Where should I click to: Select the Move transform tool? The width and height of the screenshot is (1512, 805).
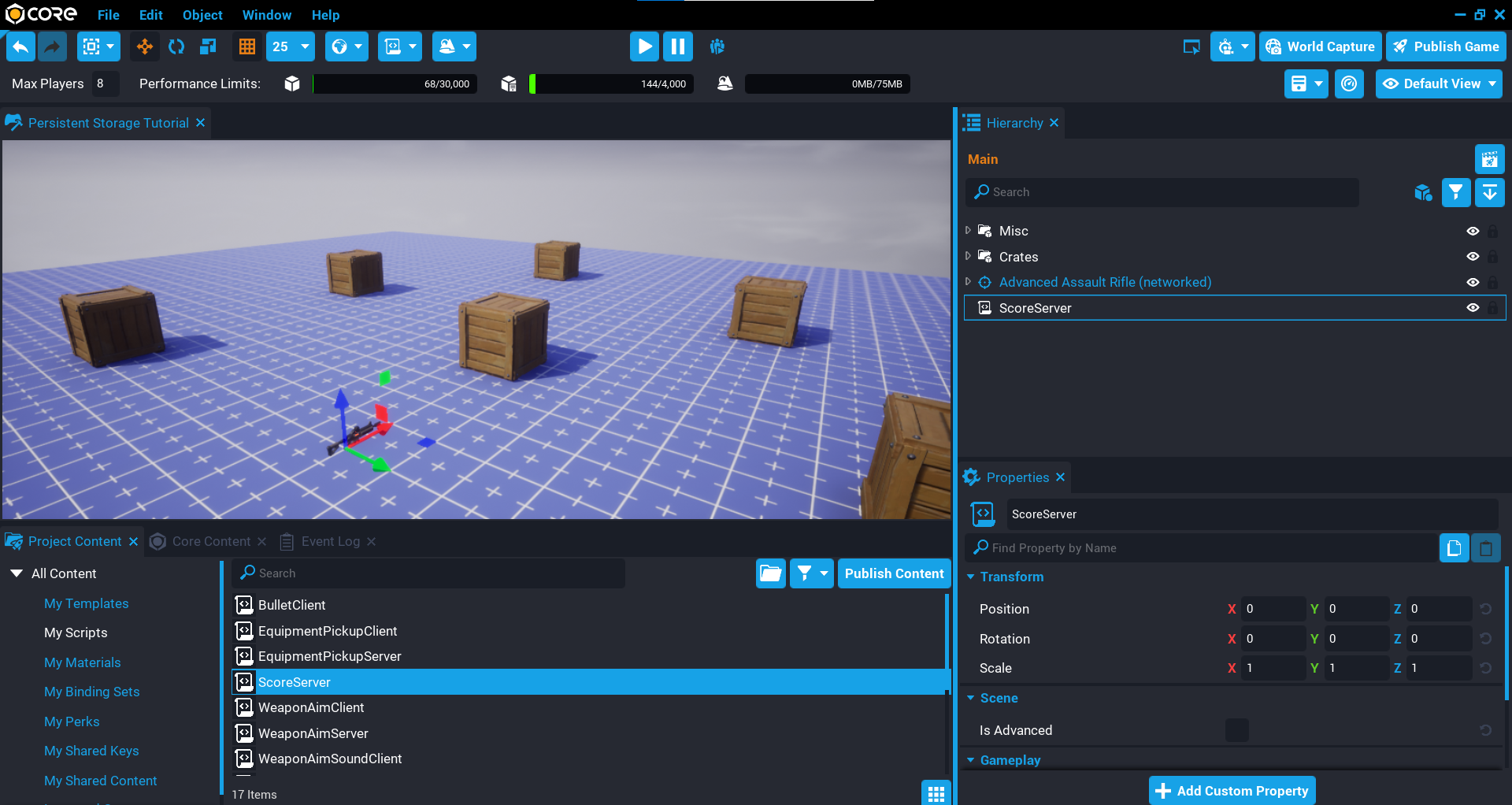pos(145,47)
